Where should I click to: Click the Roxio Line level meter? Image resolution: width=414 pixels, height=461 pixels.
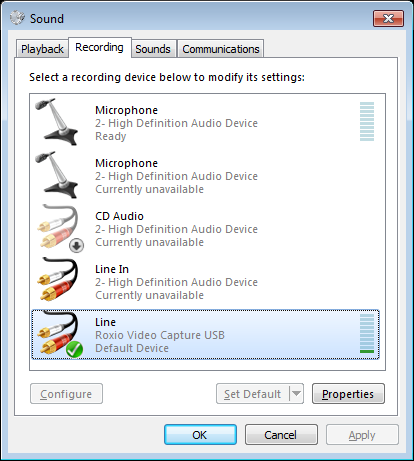[367, 333]
